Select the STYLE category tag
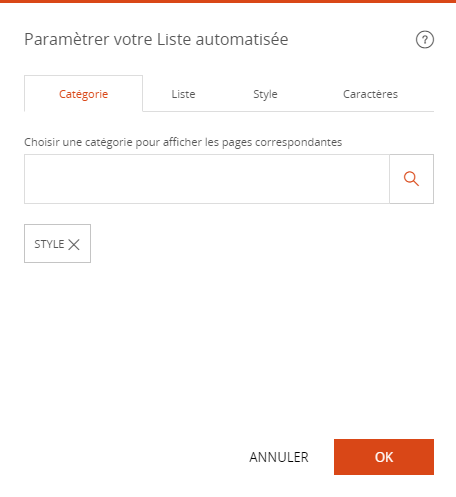456x497 pixels. pyautogui.click(x=49, y=244)
